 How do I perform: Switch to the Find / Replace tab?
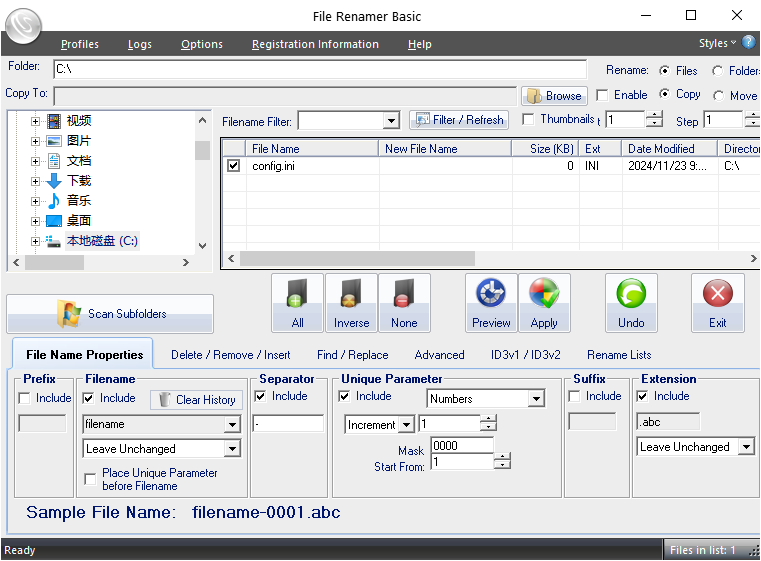coord(352,355)
